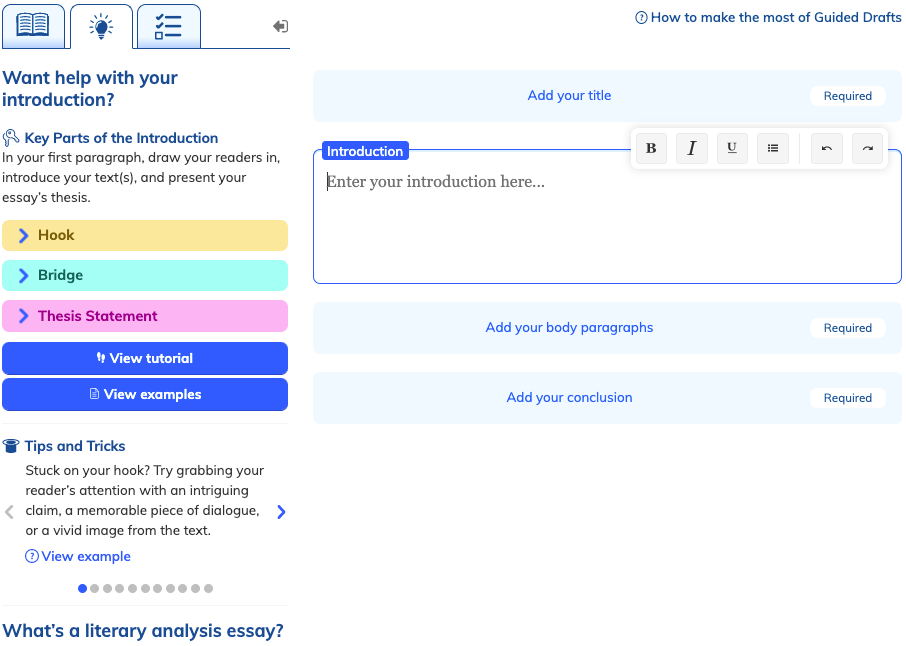This screenshot has width=906, height=646.
Task: Click Add your body paragraphs
Action: coord(569,328)
